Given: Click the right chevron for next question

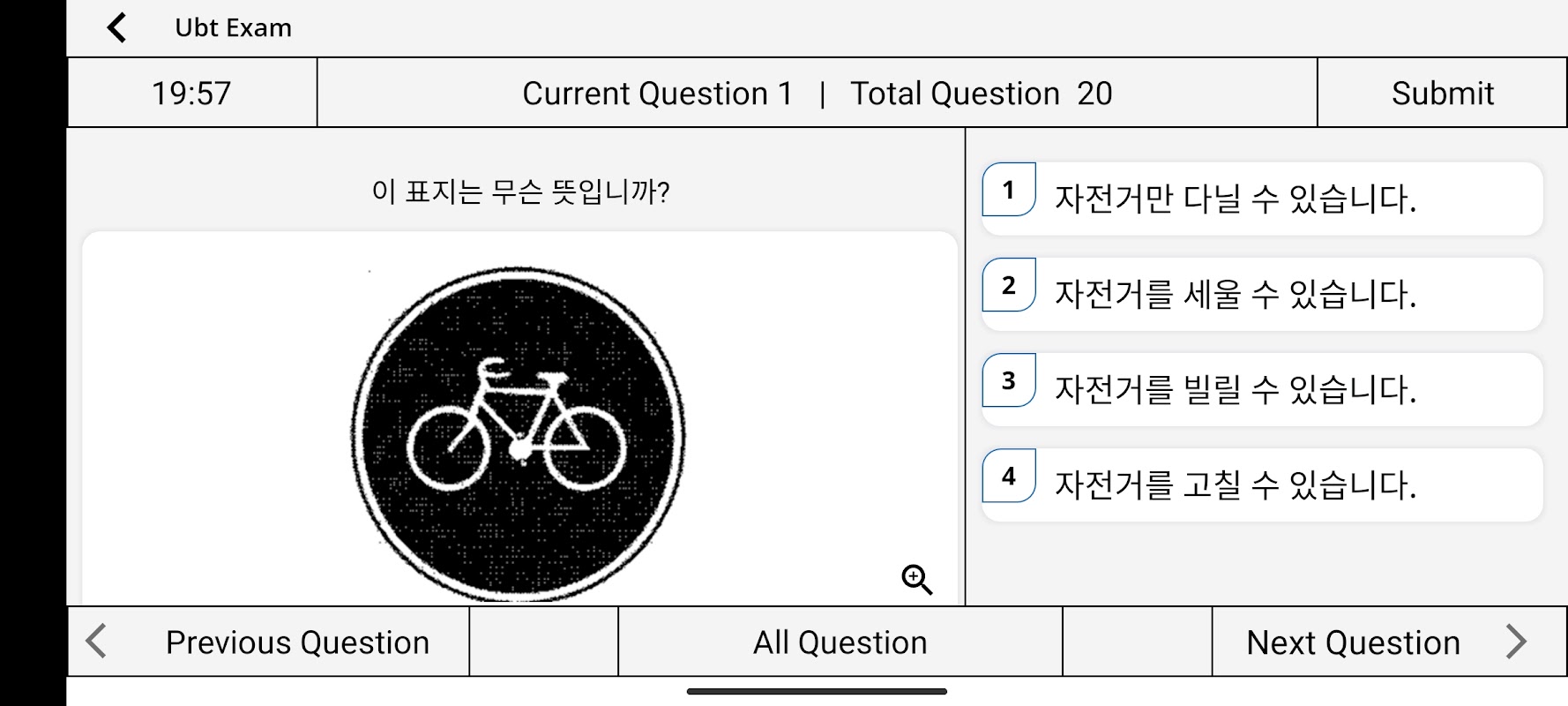Looking at the screenshot, I should [x=1515, y=642].
